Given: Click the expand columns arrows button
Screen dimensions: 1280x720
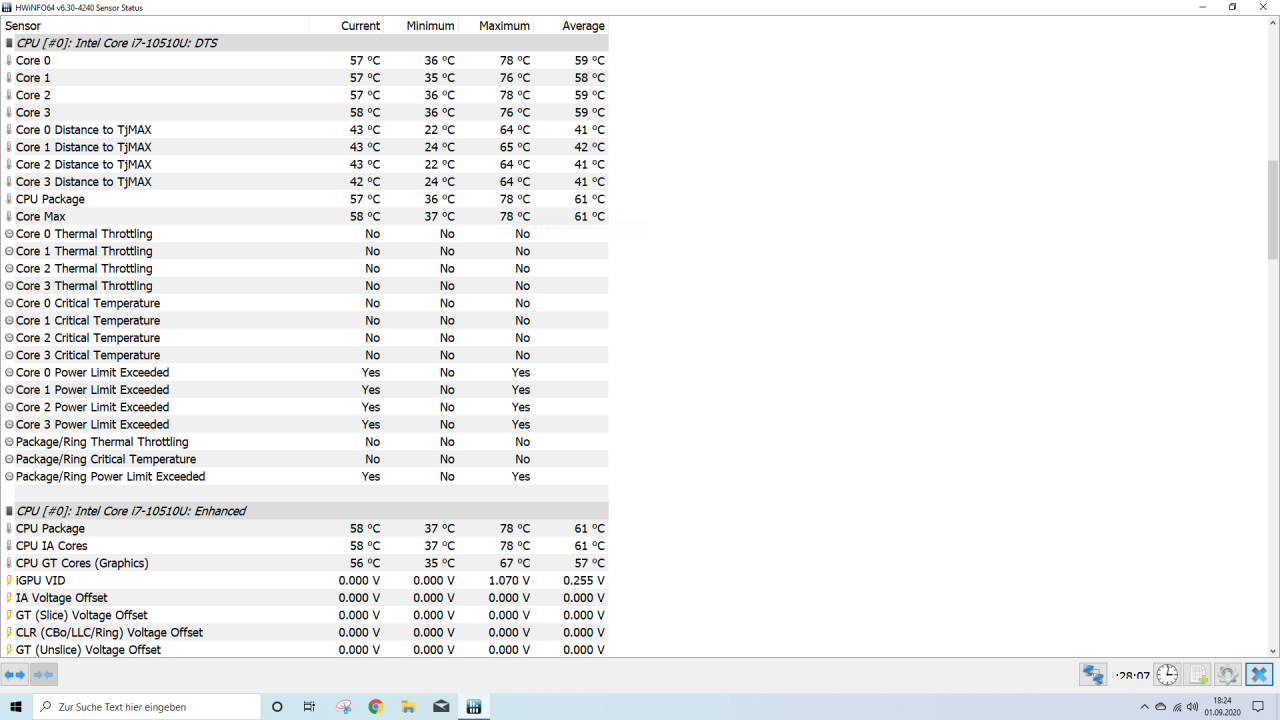Looking at the screenshot, I should (15, 675).
